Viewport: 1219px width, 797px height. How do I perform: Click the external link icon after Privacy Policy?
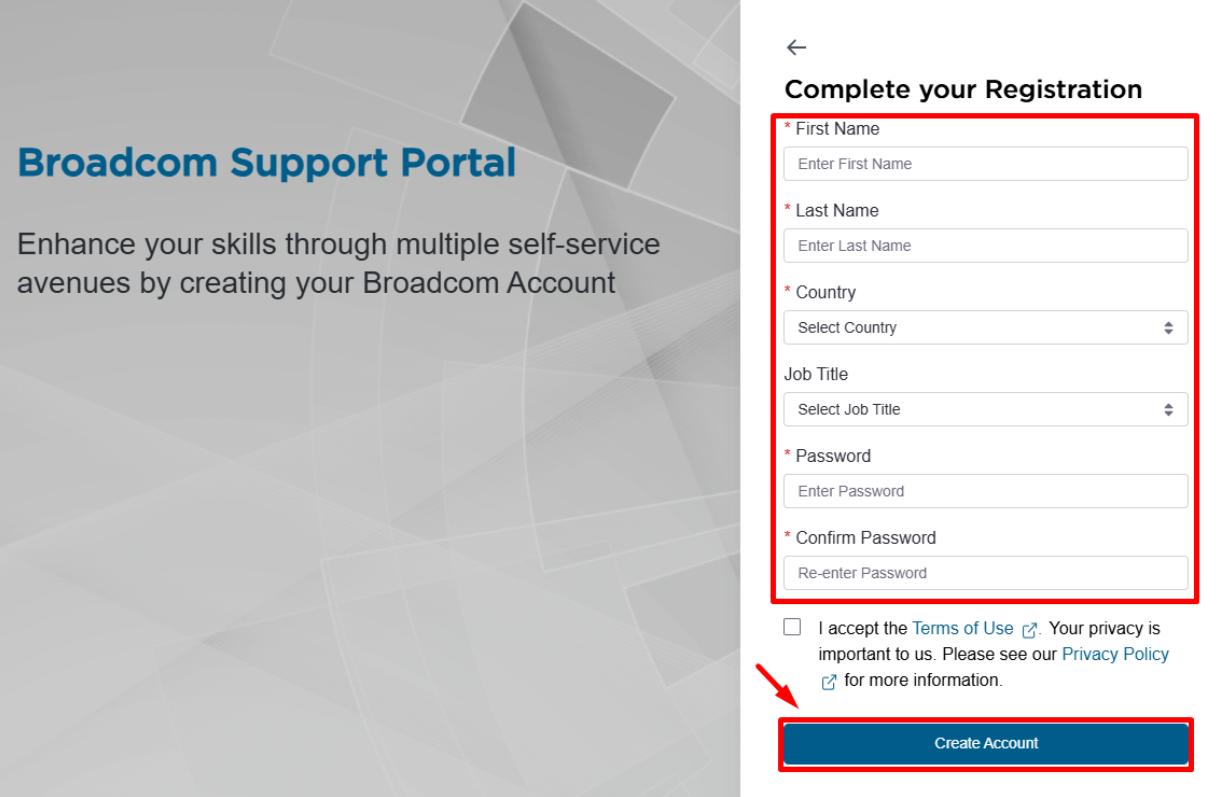(829, 682)
